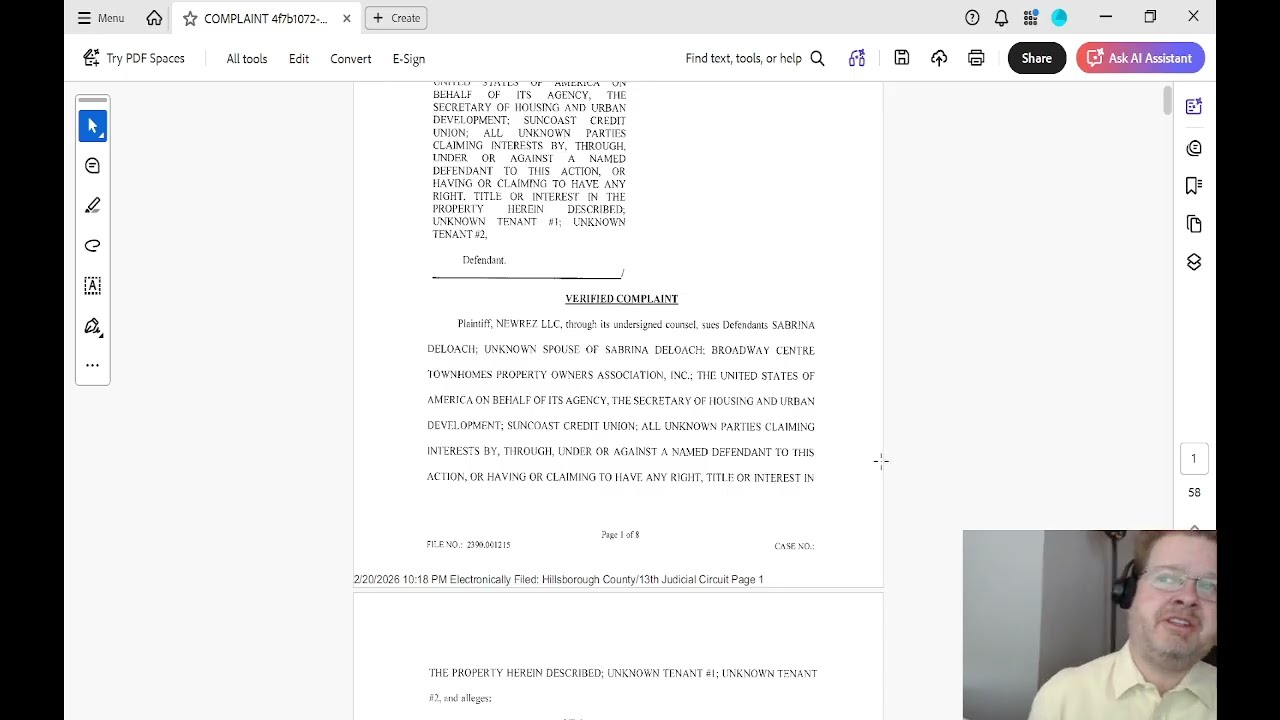Click the 'Defendant.' text
Image resolution: width=1280 pixels, height=720 pixels.
tap(484, 260)
